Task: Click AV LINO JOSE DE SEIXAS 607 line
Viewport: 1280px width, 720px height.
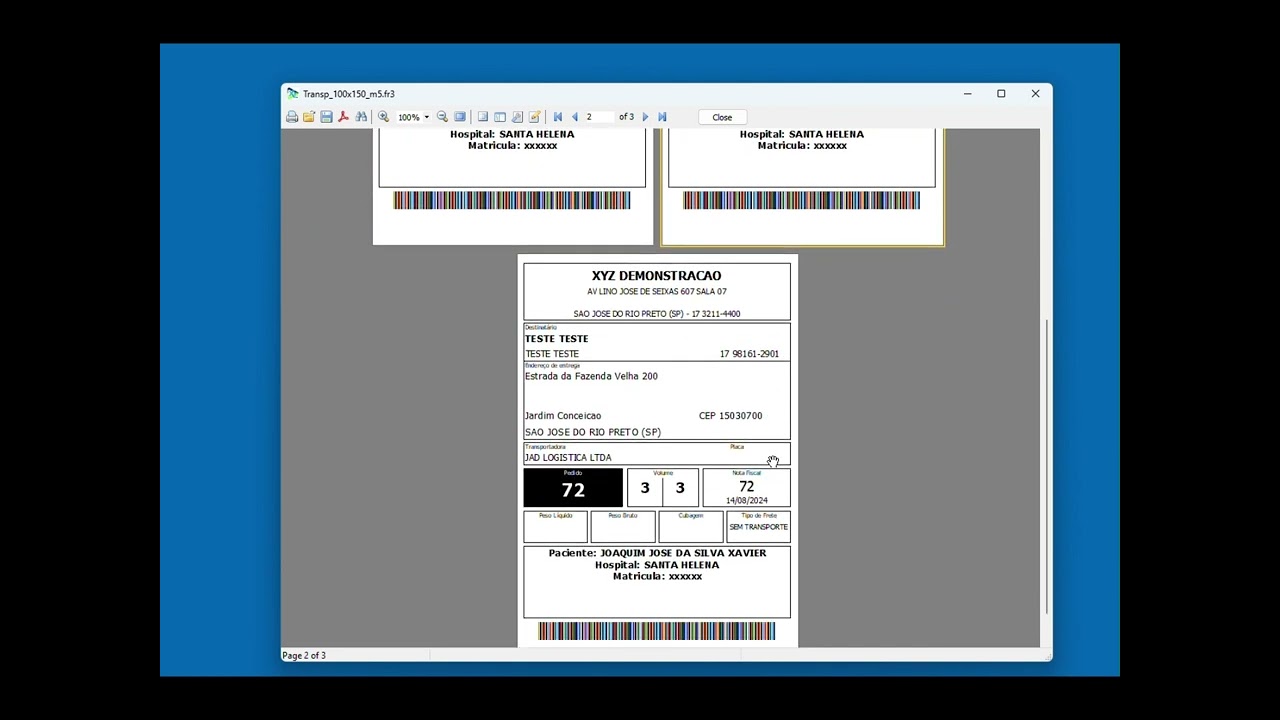Action: (x=657, y=292)
